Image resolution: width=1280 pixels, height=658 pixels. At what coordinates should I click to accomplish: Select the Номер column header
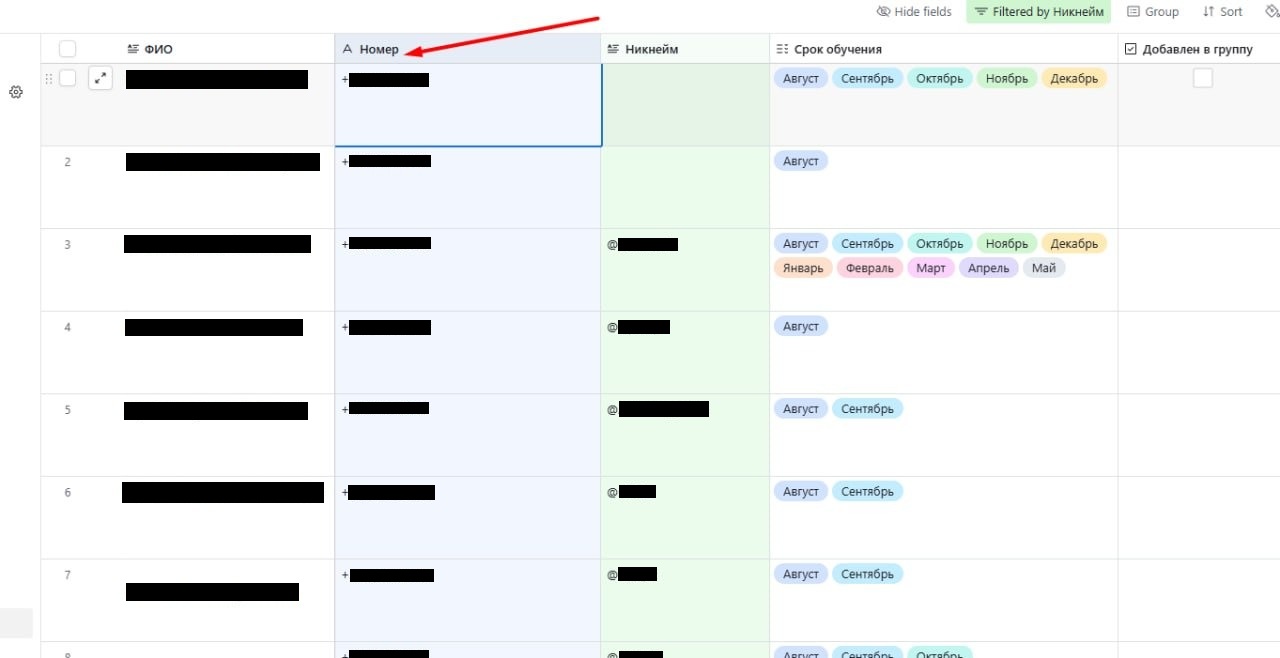pyautogui.click(x=468, y=49)
